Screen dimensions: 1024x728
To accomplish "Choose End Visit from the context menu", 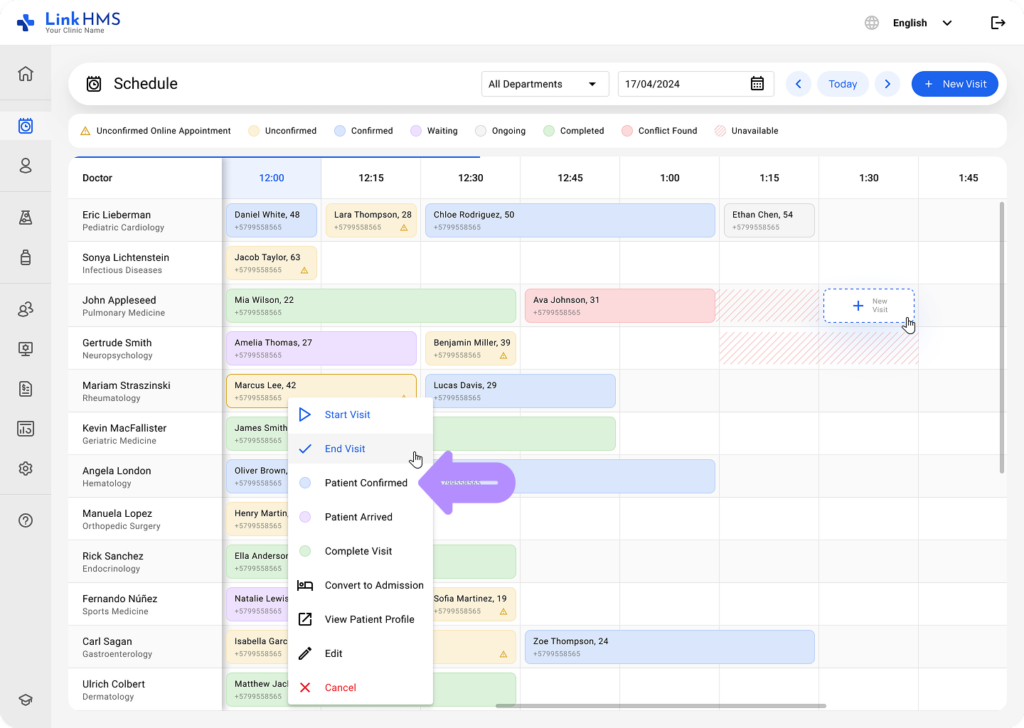I will 360,449.
